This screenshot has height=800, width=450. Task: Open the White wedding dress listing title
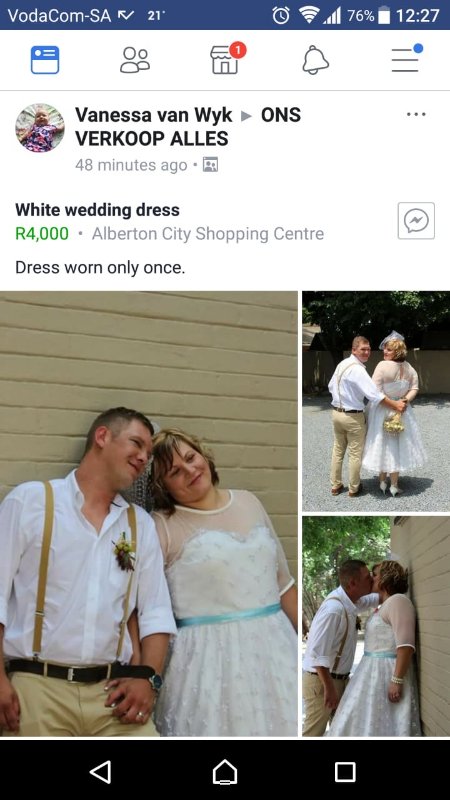97,210
